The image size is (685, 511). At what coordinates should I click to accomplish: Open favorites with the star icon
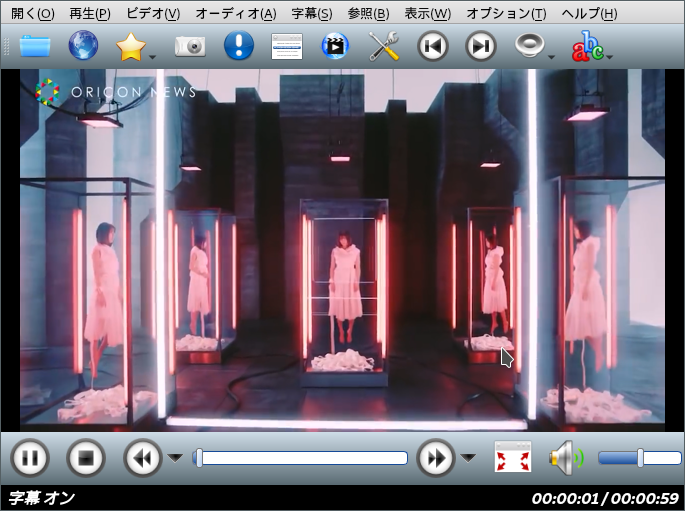pyautogui.click(x=131, y=47)
